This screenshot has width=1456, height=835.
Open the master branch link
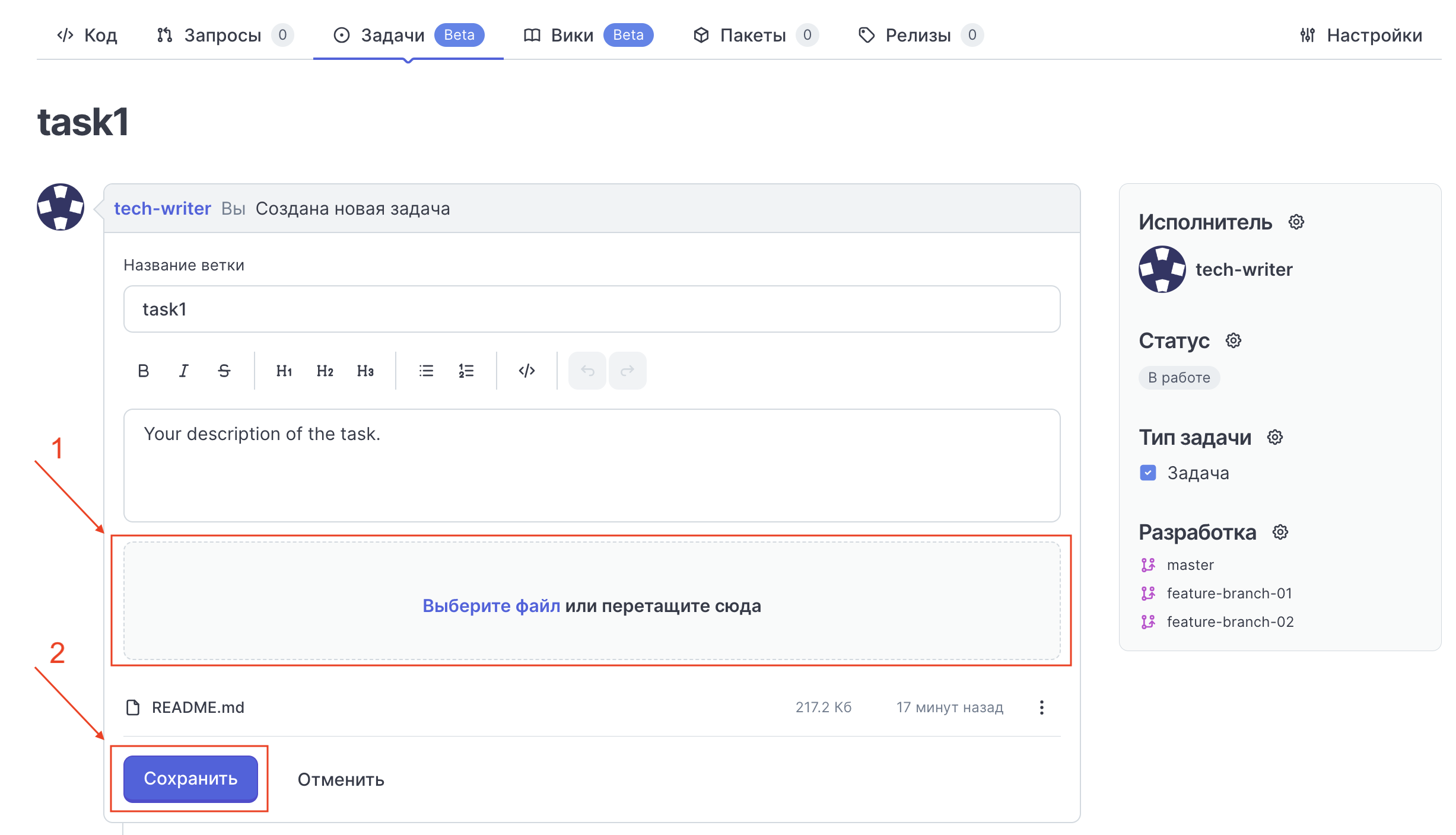[1190, 565]
